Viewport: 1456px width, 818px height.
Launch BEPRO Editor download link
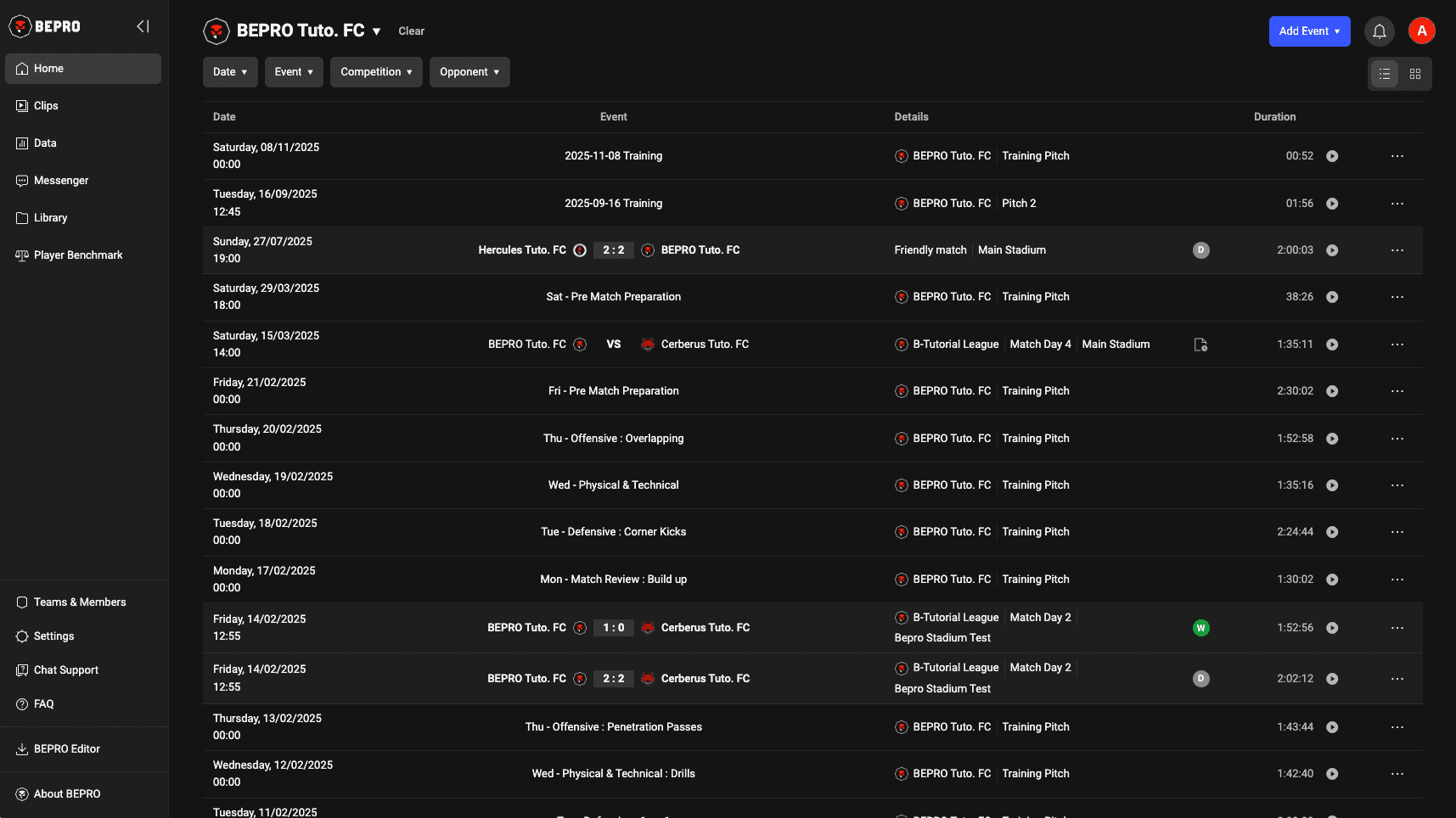pos(83,749)
